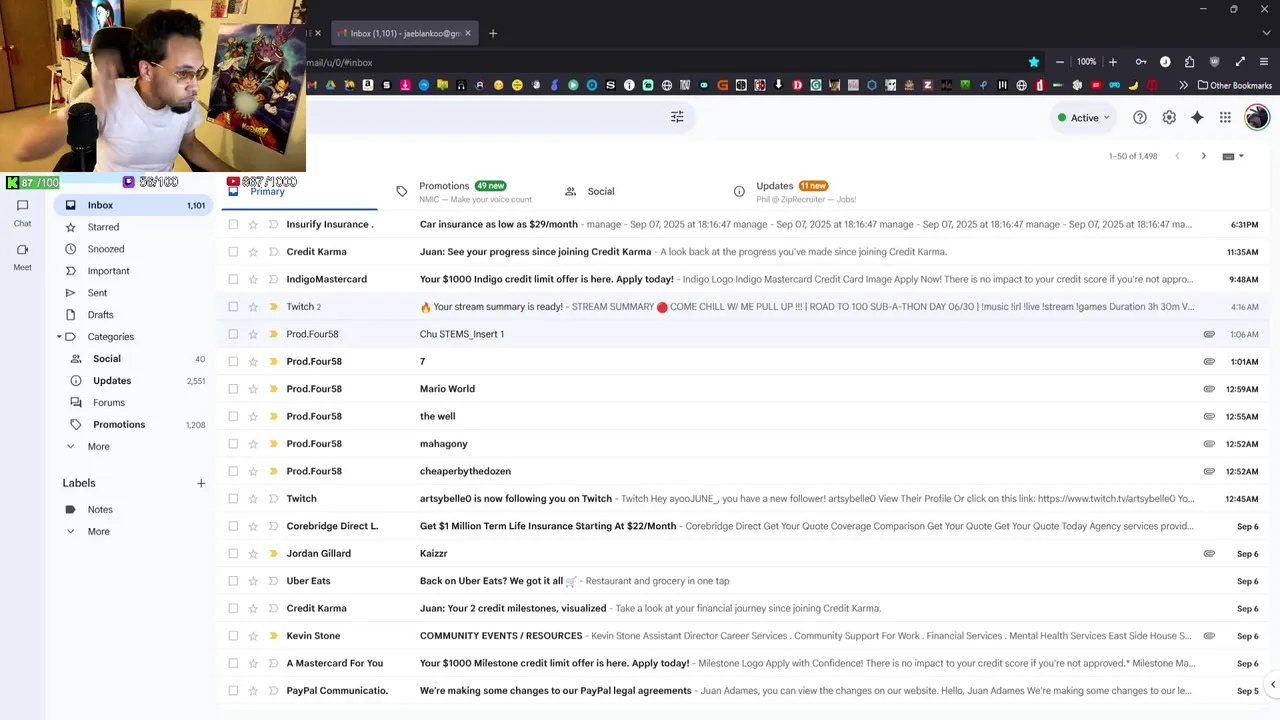Open Gmail Settings gear
Image resolution: width=1280 pixels, height=720 pixels.
tap(1169, 118)
